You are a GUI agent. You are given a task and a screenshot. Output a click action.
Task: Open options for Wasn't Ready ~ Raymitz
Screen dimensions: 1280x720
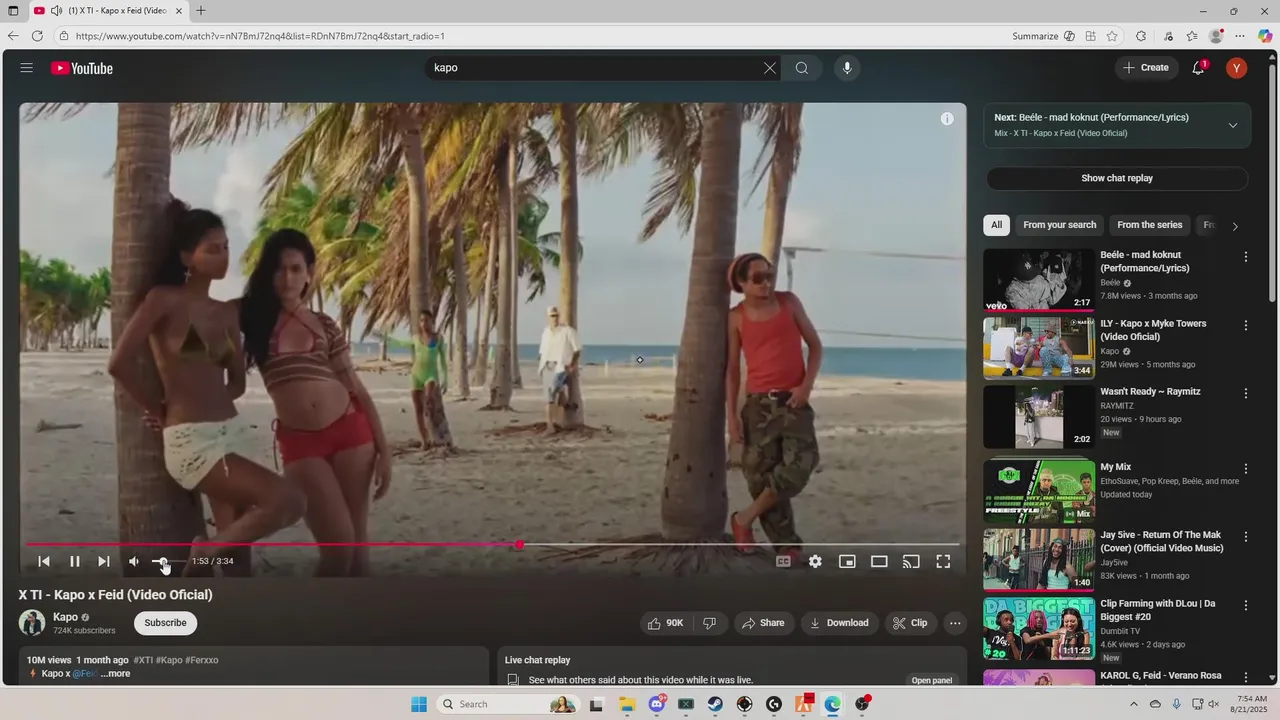[1245, 393]
